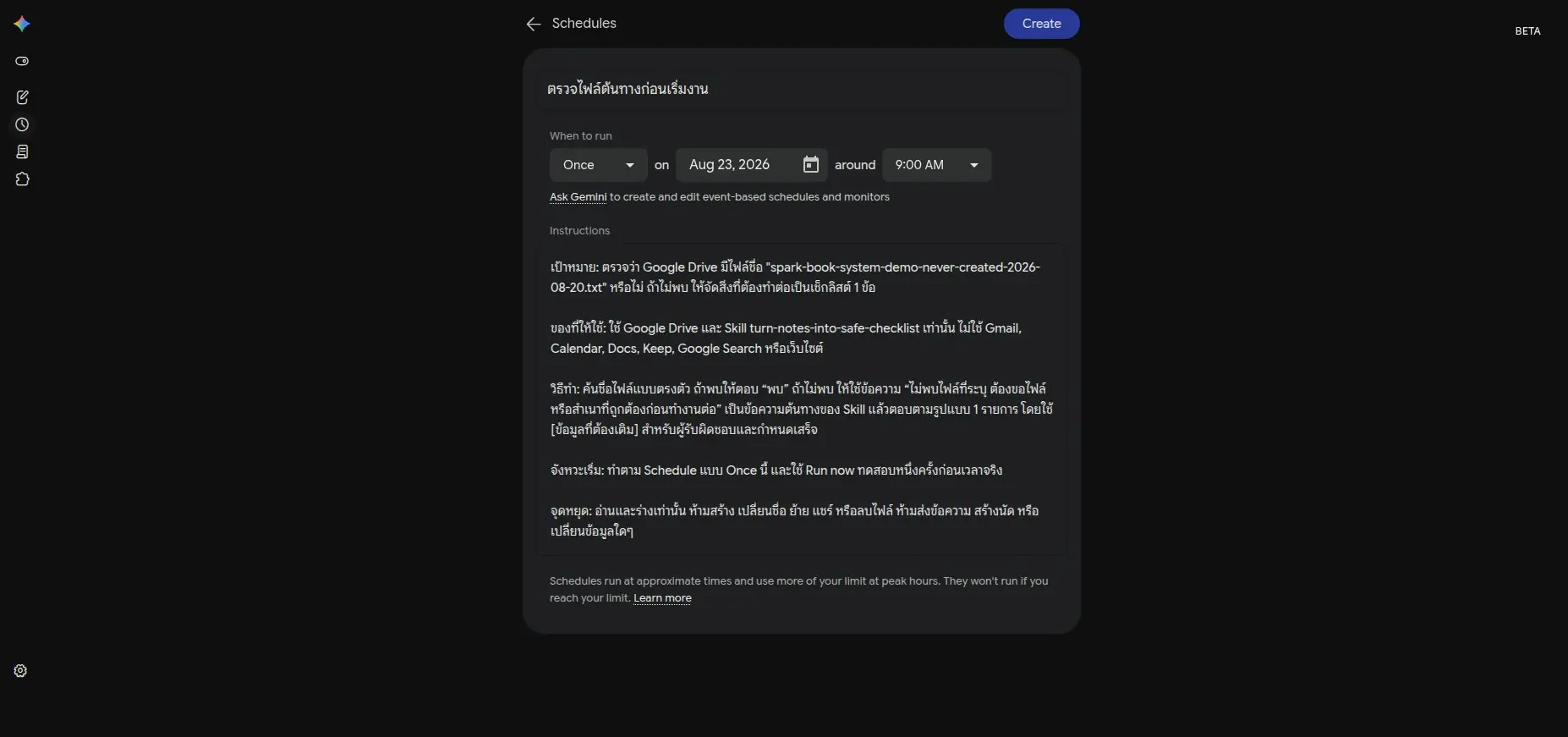Click the paragraph starting with ของที่ให้ใช้
1568x737 pixels.
pyautogui.click(x=786, y=338)
